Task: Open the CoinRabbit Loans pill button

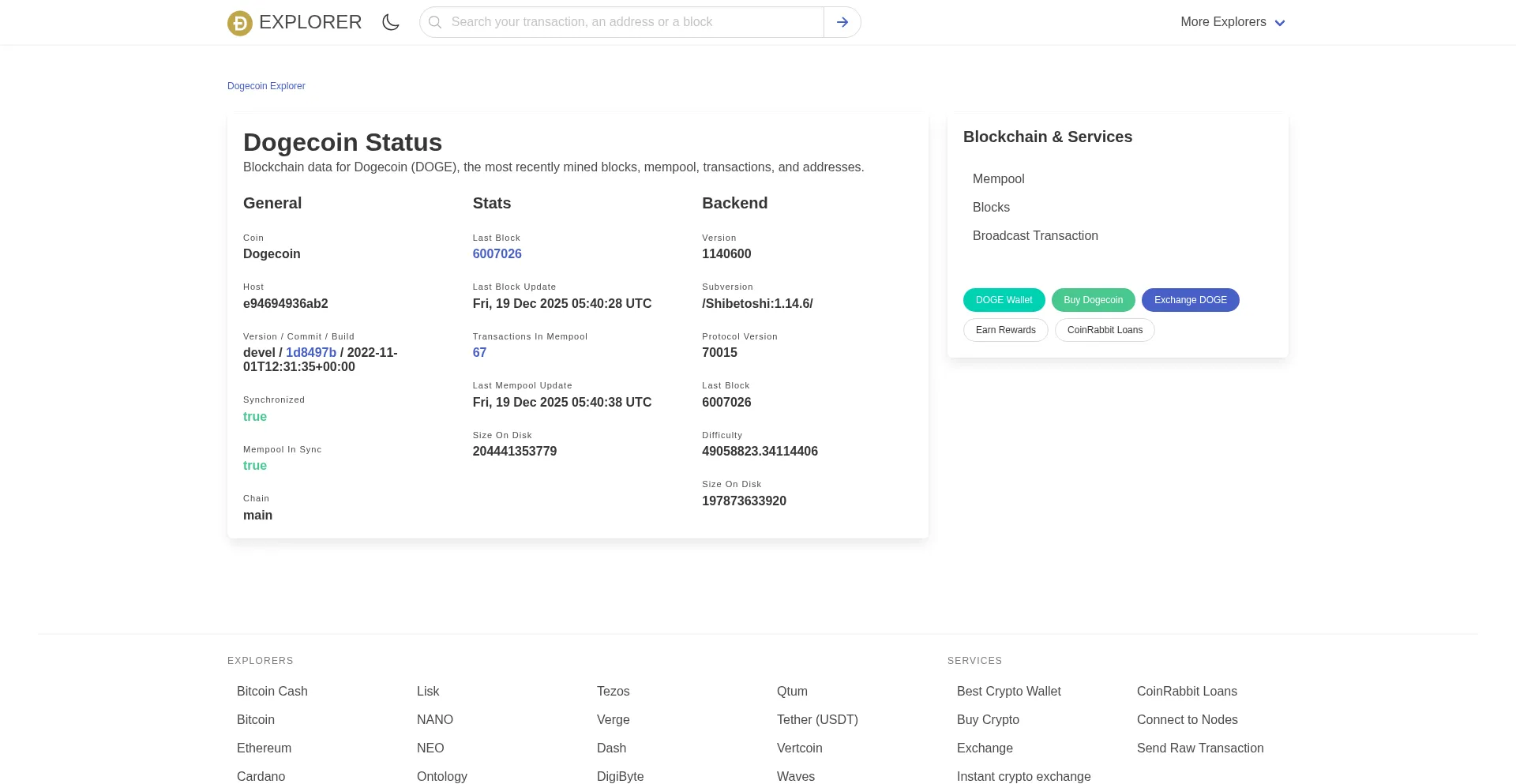Action: [x=1105, y=330]
